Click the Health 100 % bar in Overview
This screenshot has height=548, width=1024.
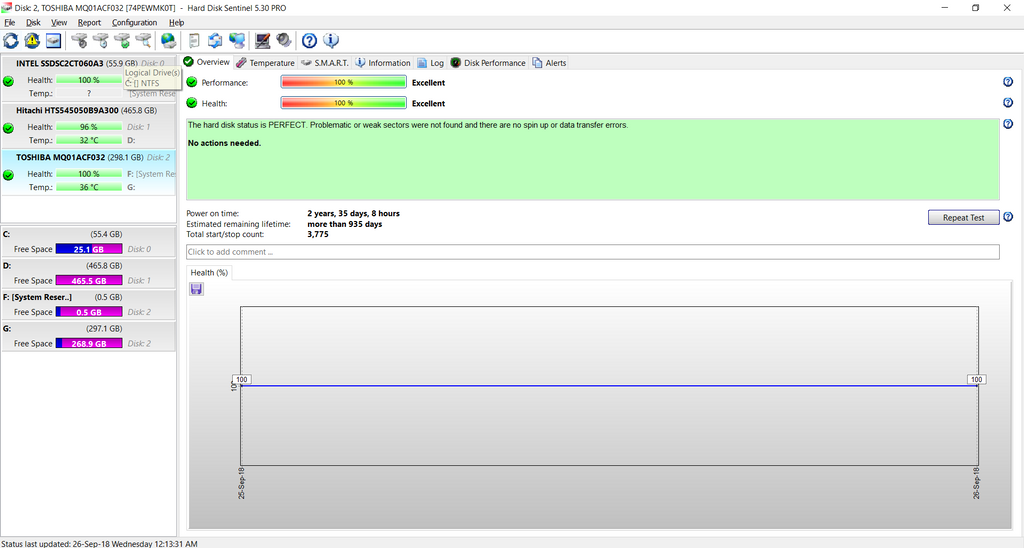coord(344,103)
